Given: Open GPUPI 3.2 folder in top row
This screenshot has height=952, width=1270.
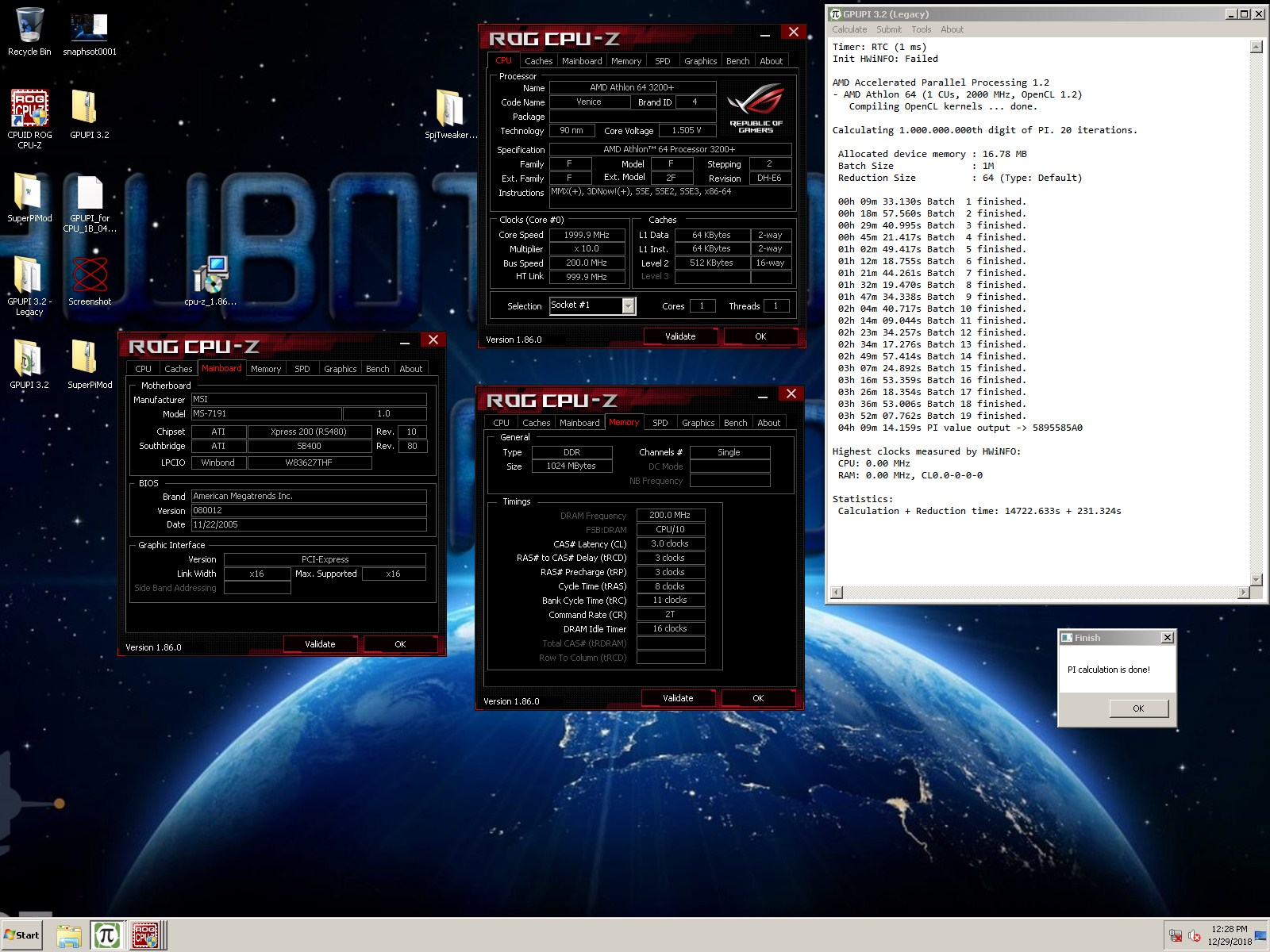Looking at the screenshot, I should pos(90,115).
